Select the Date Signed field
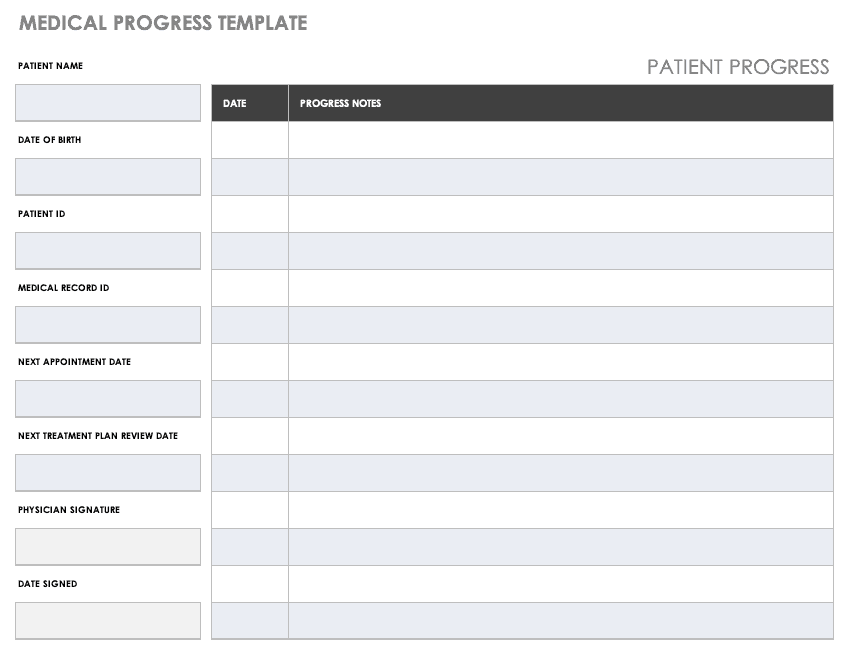 (x=108, y=621)
